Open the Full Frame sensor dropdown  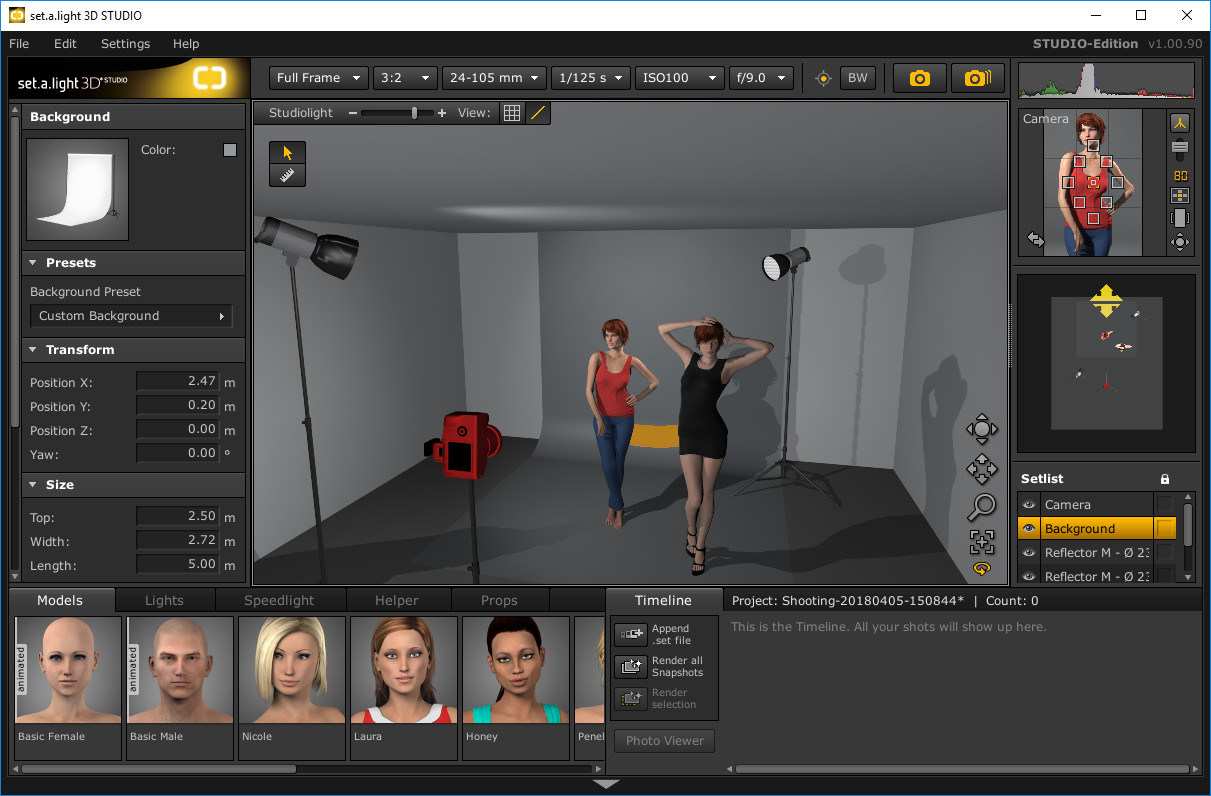pyautogui.click(x=318, y=78)
